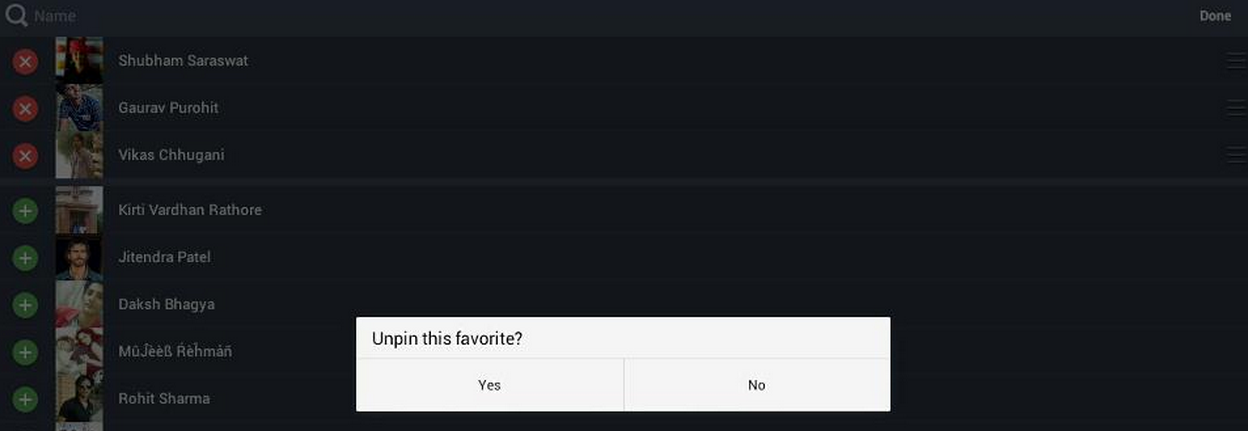The image size is (1248, 431).
Task: Open Jitendra Patel's profile photo thumbnail
Action: point(79,257)
